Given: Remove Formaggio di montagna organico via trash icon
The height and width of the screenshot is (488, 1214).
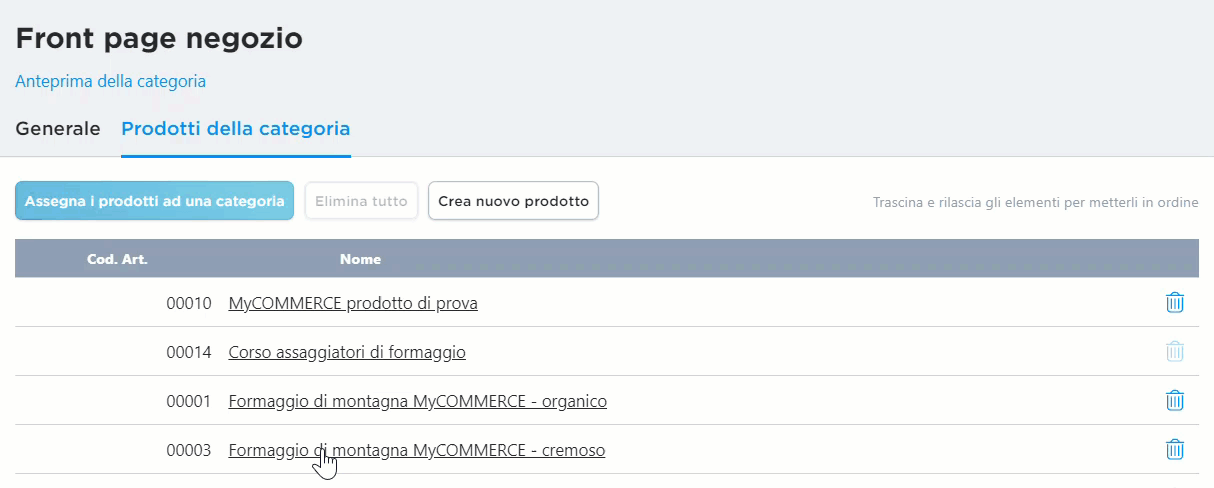Looking at the screenshot, I should (1175, 401).
